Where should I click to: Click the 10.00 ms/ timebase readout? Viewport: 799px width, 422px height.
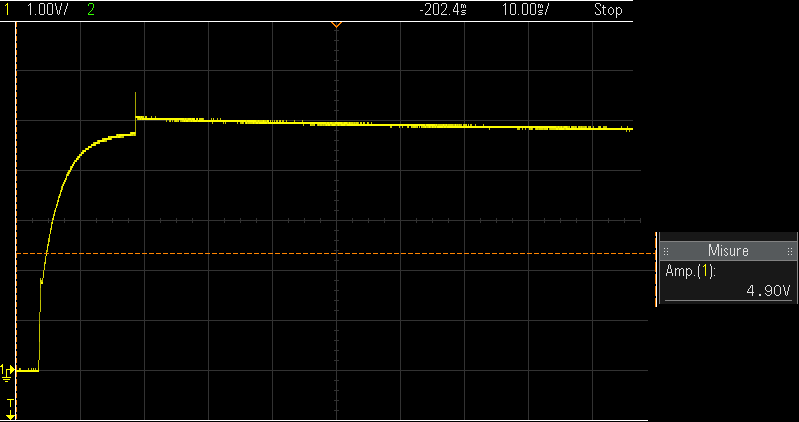[526, 10]
